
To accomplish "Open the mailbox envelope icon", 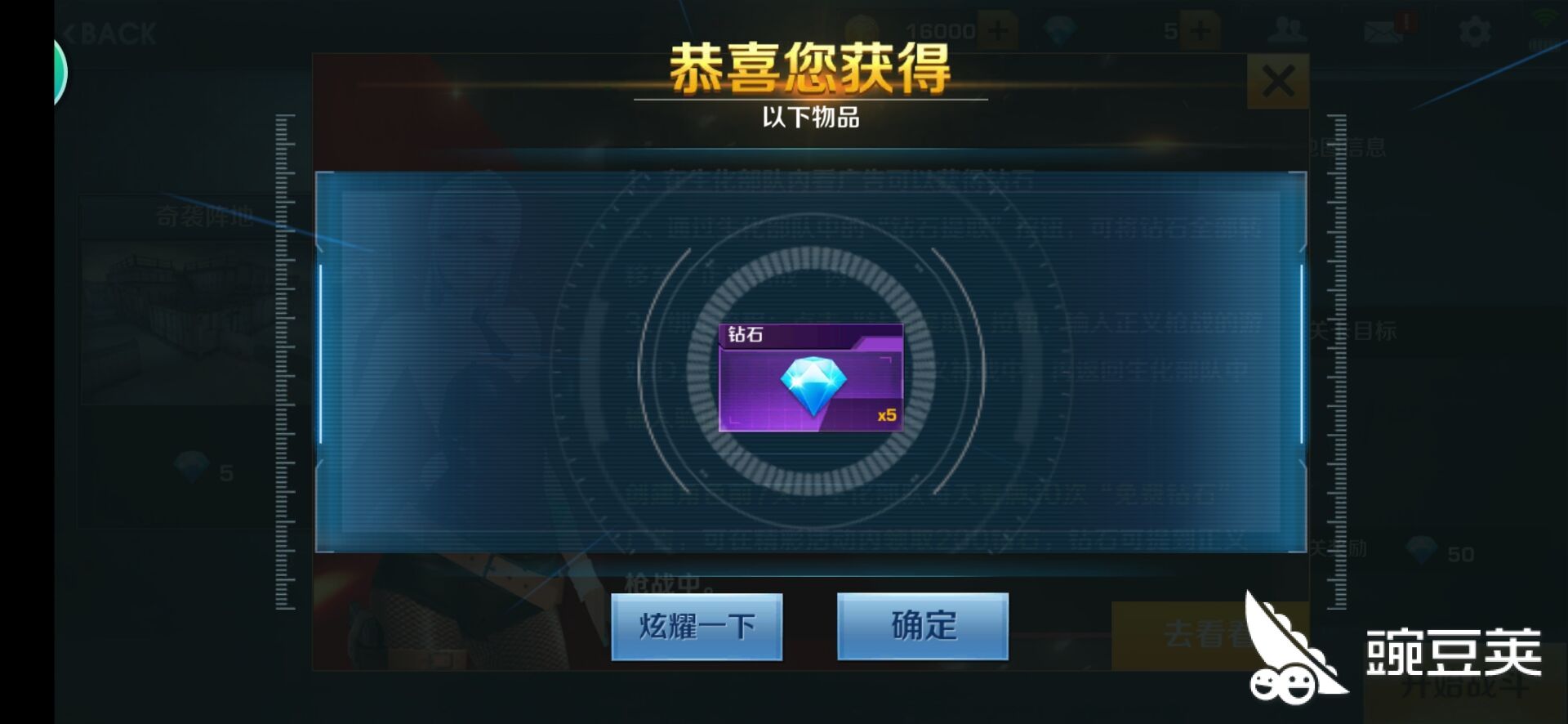I will point(1383,32).
